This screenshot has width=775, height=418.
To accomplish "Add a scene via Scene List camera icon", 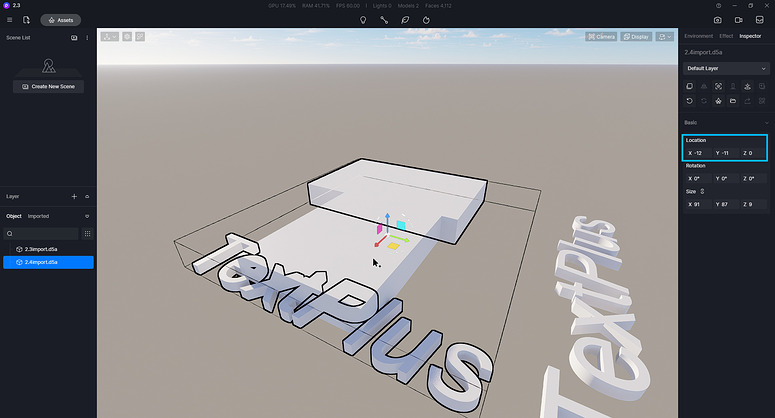I will [x=74, y=38].
